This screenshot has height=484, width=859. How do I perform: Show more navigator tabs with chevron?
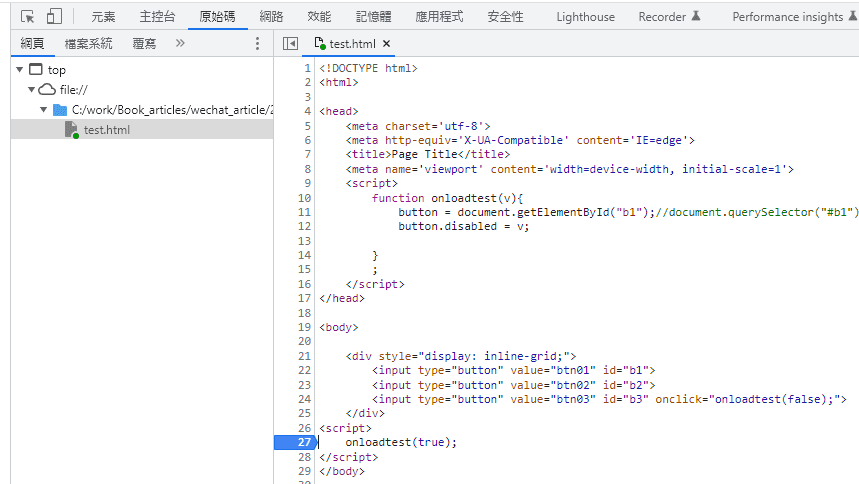pyautogui.click(x=180, y=43)
